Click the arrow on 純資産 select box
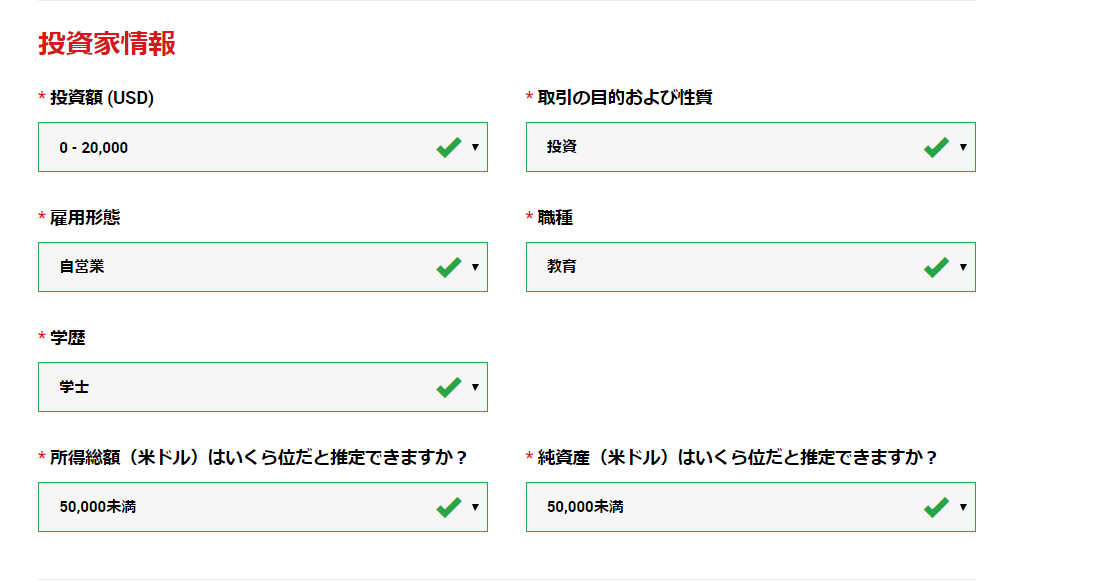The width and height of the screenshot is (1120, 581). tap(963, 507)
